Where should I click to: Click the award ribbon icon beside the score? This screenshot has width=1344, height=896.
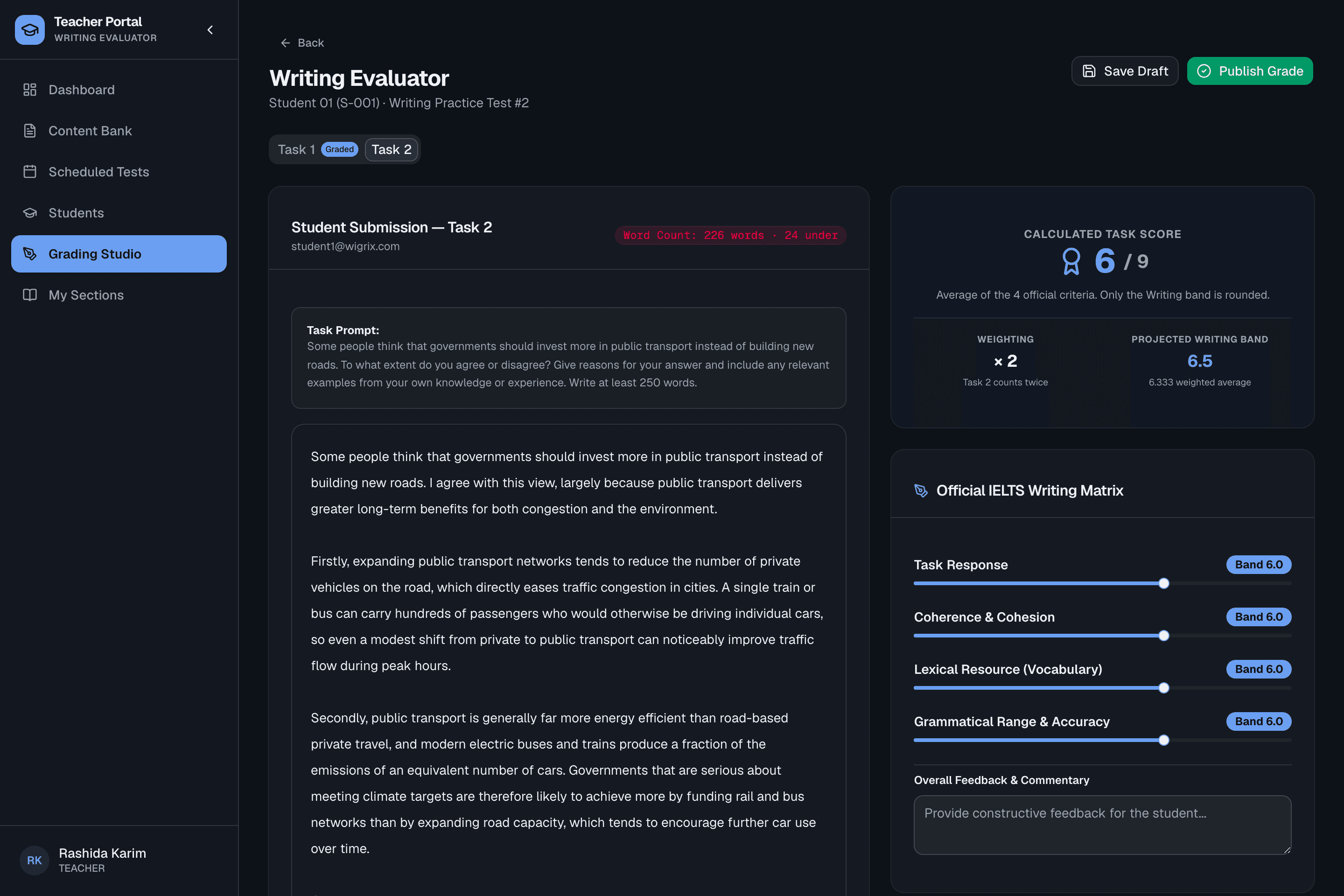pos(1071,261)
